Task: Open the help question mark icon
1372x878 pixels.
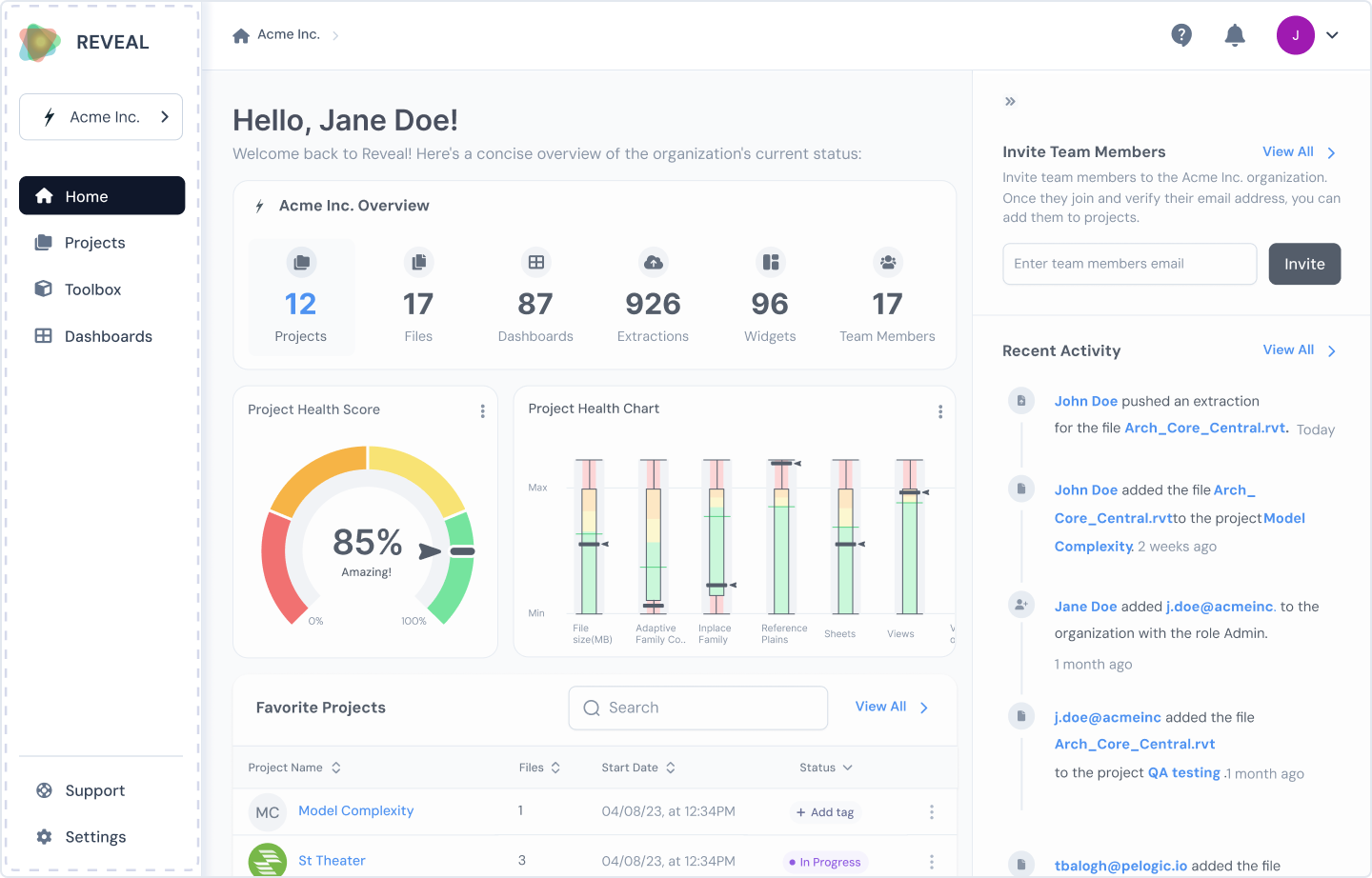Action: click(1181, 35)
